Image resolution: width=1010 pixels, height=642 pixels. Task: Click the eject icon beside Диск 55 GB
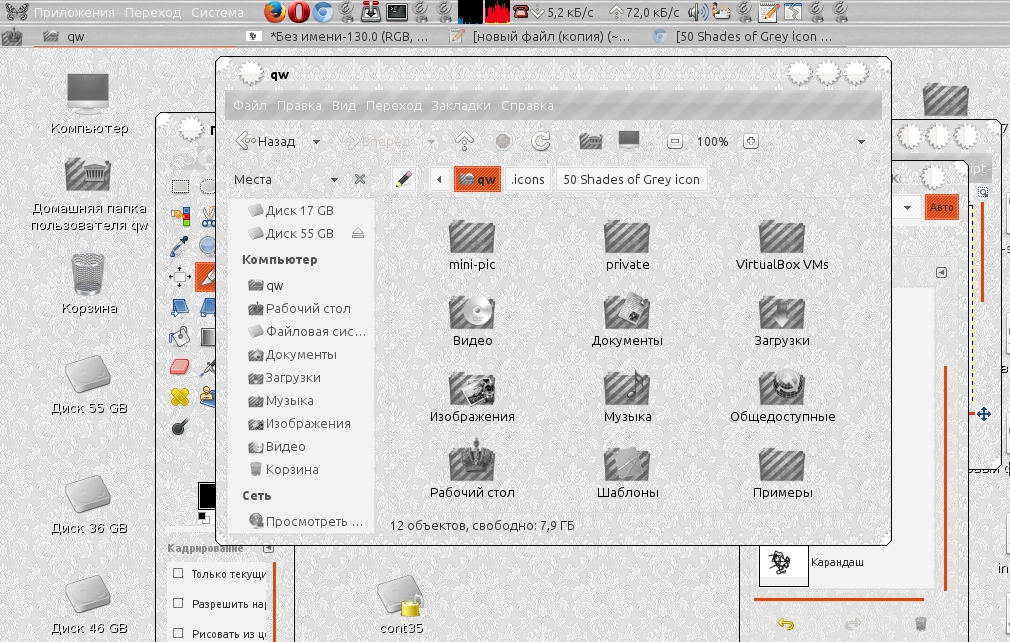[357, 234]
